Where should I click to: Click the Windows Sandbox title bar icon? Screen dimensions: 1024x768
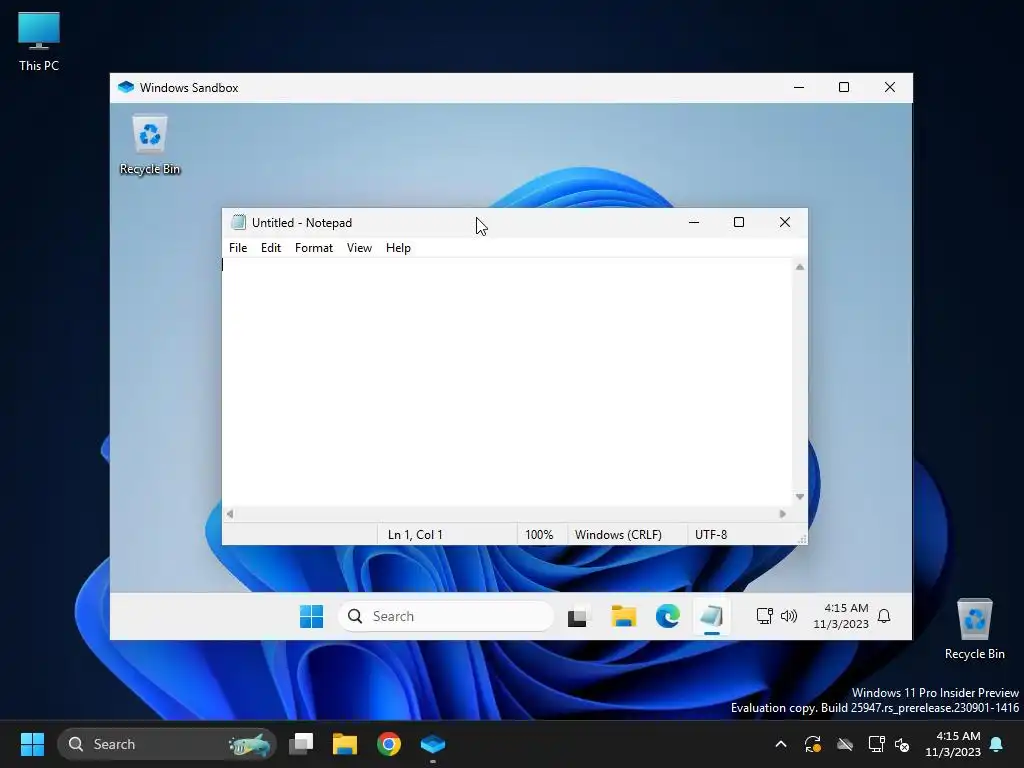[x=126, y=88]
